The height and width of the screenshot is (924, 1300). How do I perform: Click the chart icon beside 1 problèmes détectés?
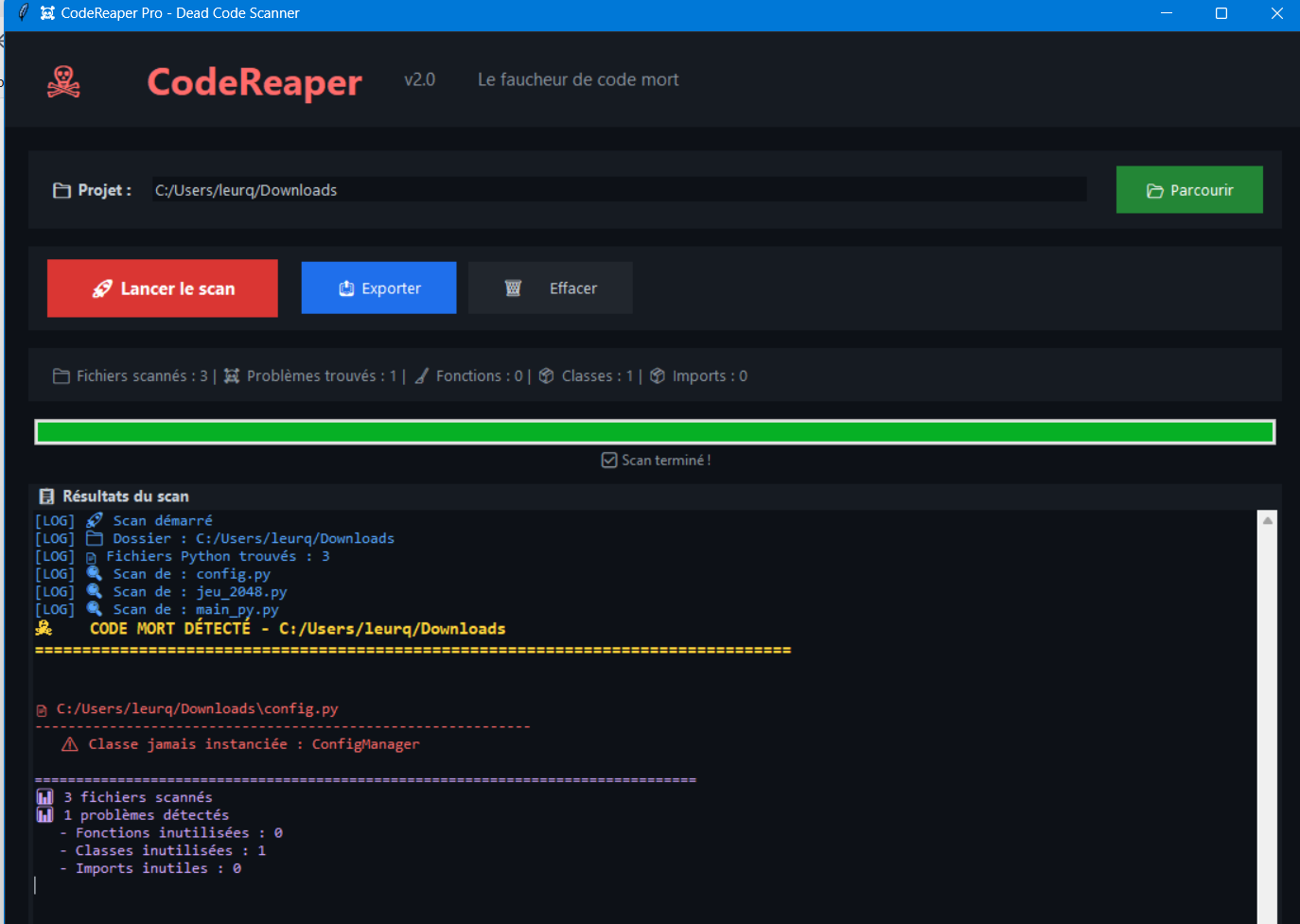pos(44,815)
